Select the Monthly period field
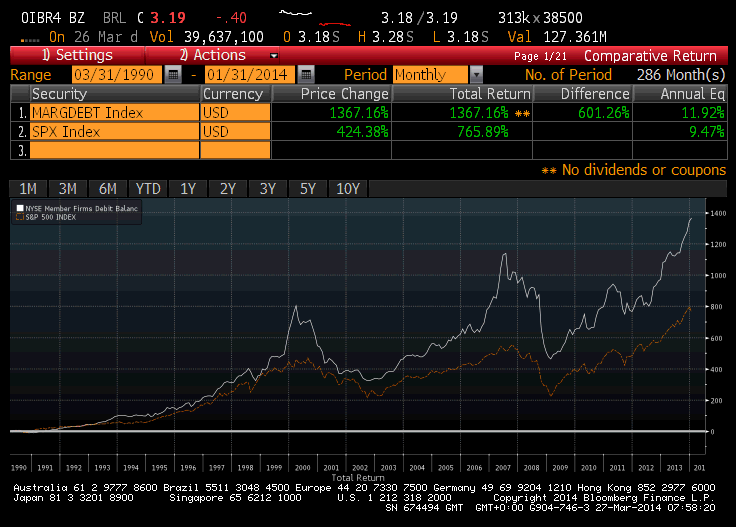 [430, 75]
